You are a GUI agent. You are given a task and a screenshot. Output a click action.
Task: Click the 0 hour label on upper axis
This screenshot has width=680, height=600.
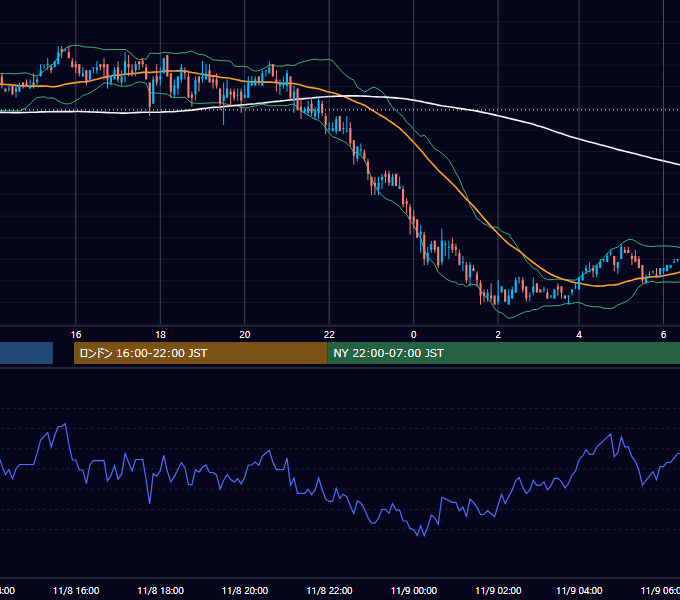[x=414, y=334]
